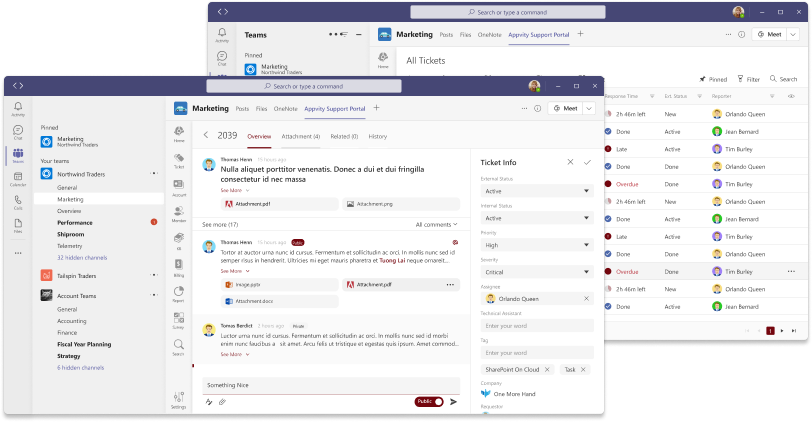
Task: Expand See More on Tomas Berdict comment
Action: tap(235, 354)
